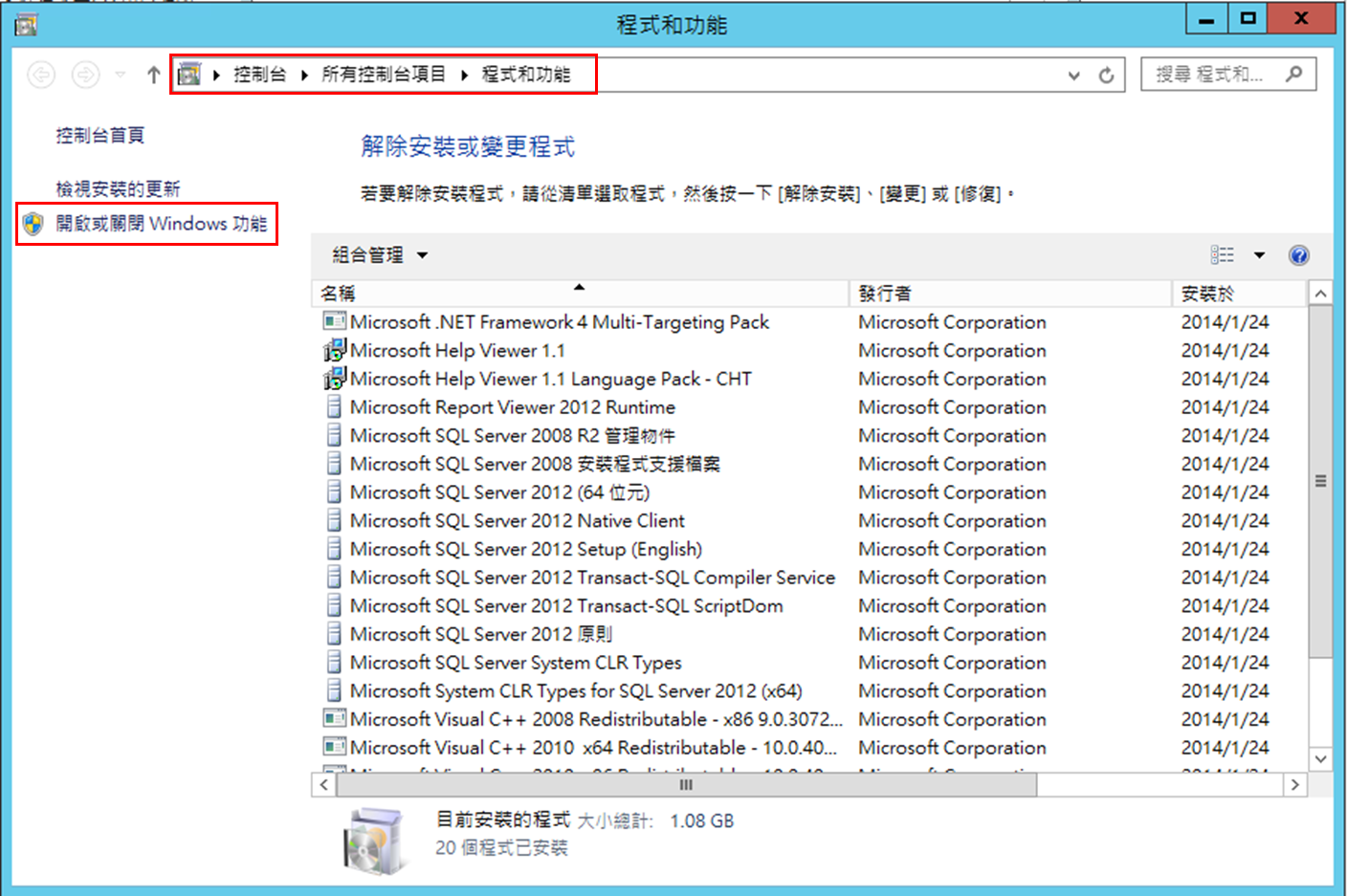Select Microsoft SQL Server 2012 Native Client name
This screenshot has height=896, width=1347.
[x=518, y=521]
